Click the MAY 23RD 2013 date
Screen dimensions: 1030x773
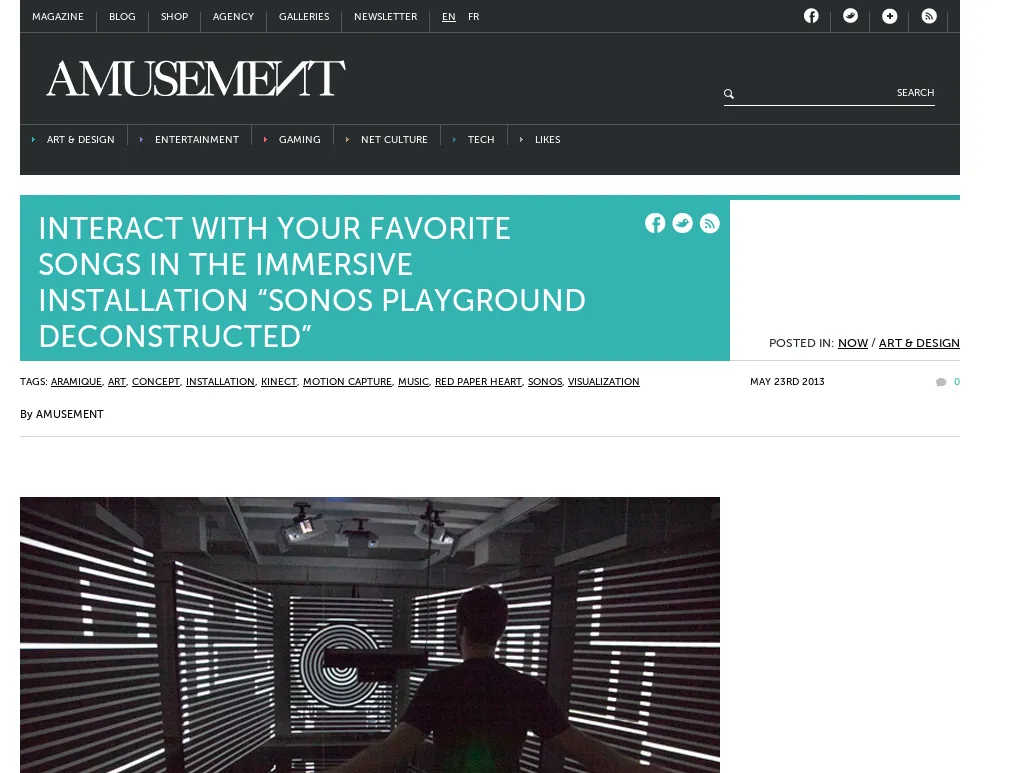point(787,382)
